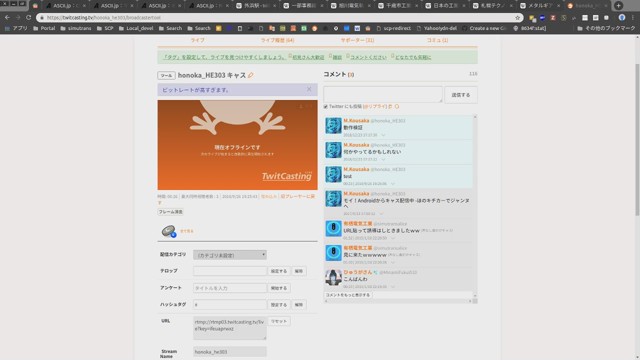The width and height of the screenshot is (640, 360).
Task: Go back using the browser back arrow
Action: (x=7, y=18)
